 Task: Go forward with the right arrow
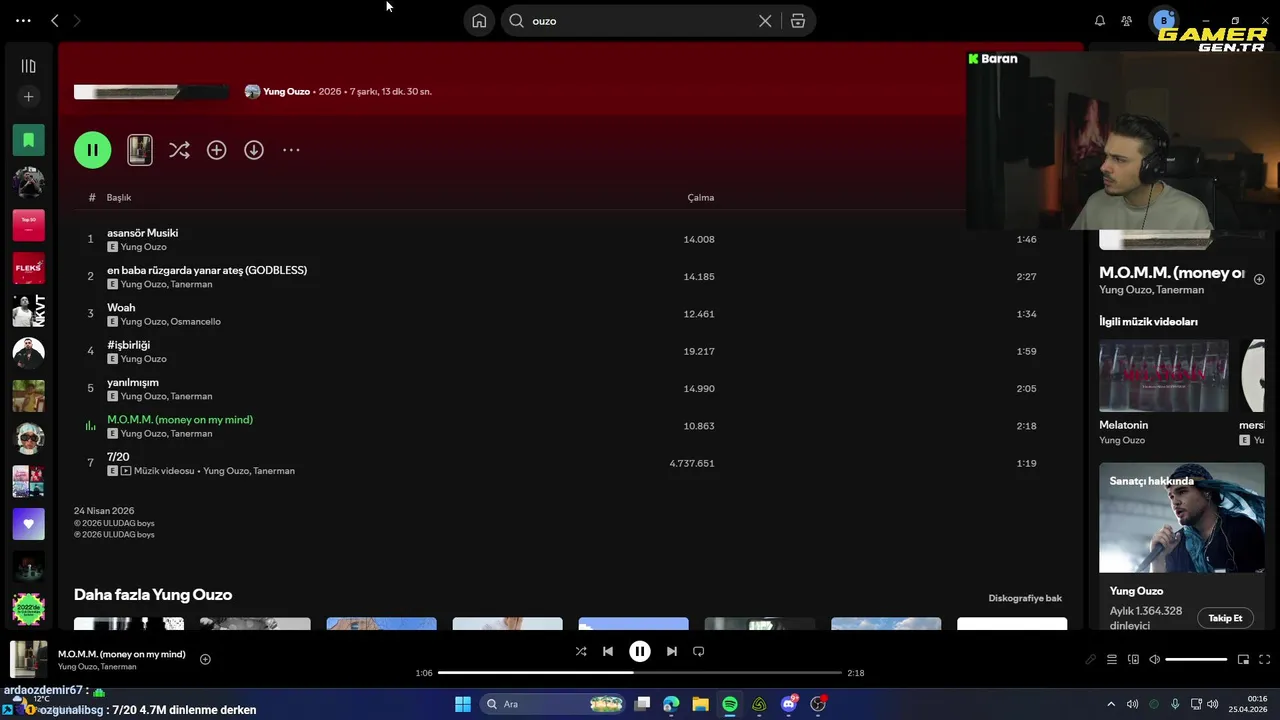77,21
